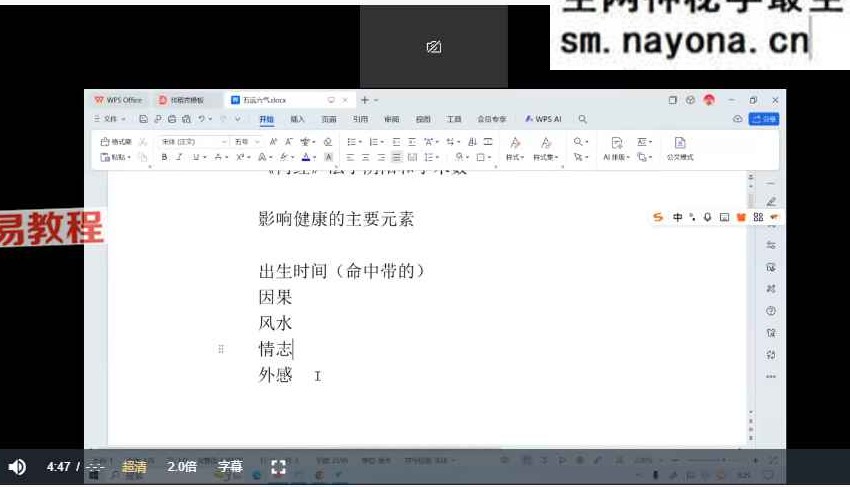Increase font size with the A+ icon

click(273, 142)
